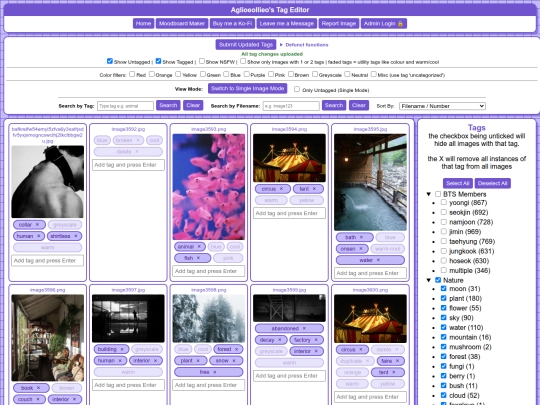Image resolution: width=540 pixels, height=405 pixels.
Task: Remove the onsen tag via its X
Action: coord(361,249)
